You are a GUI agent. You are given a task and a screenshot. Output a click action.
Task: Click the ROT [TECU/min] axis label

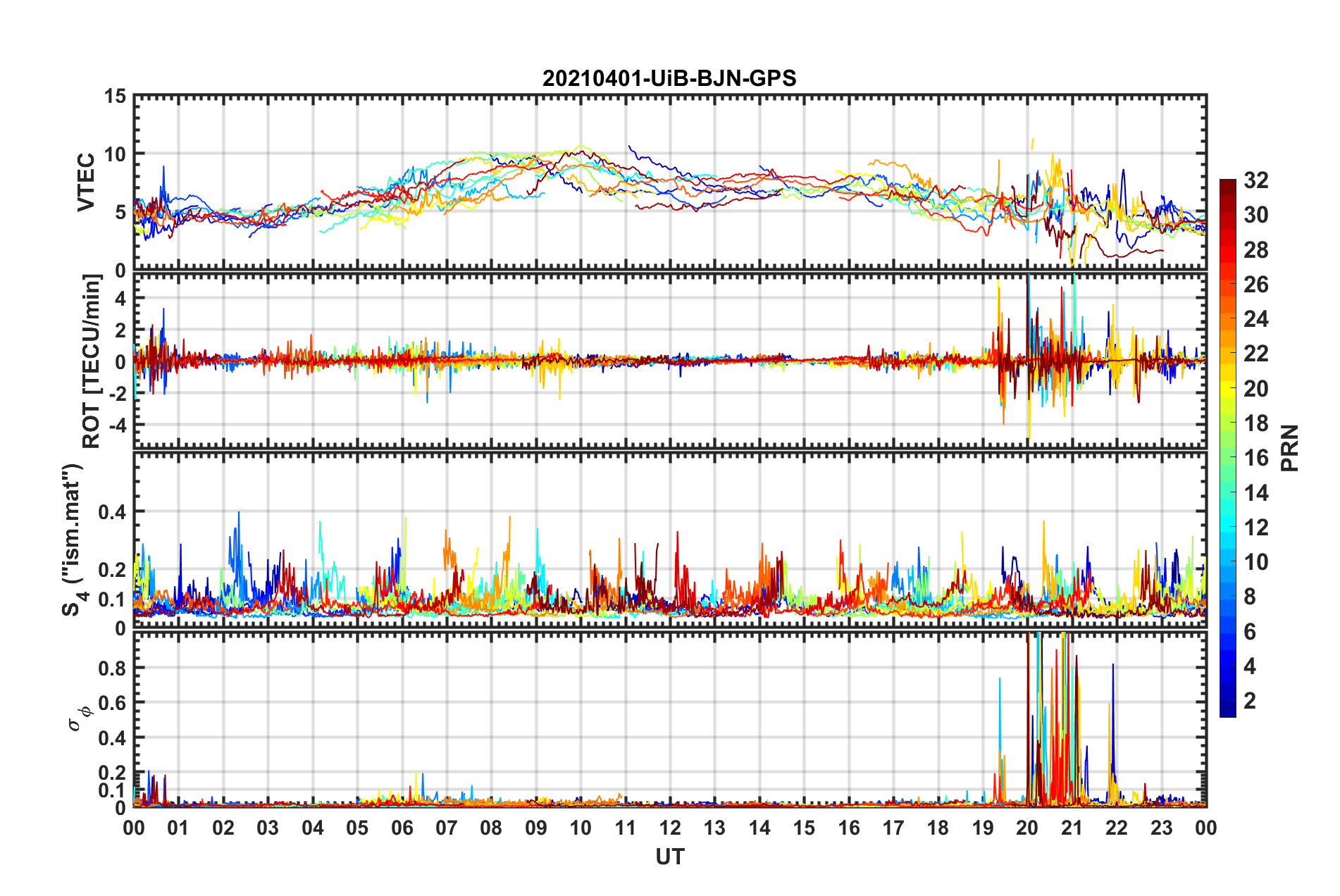click(92, 361)
